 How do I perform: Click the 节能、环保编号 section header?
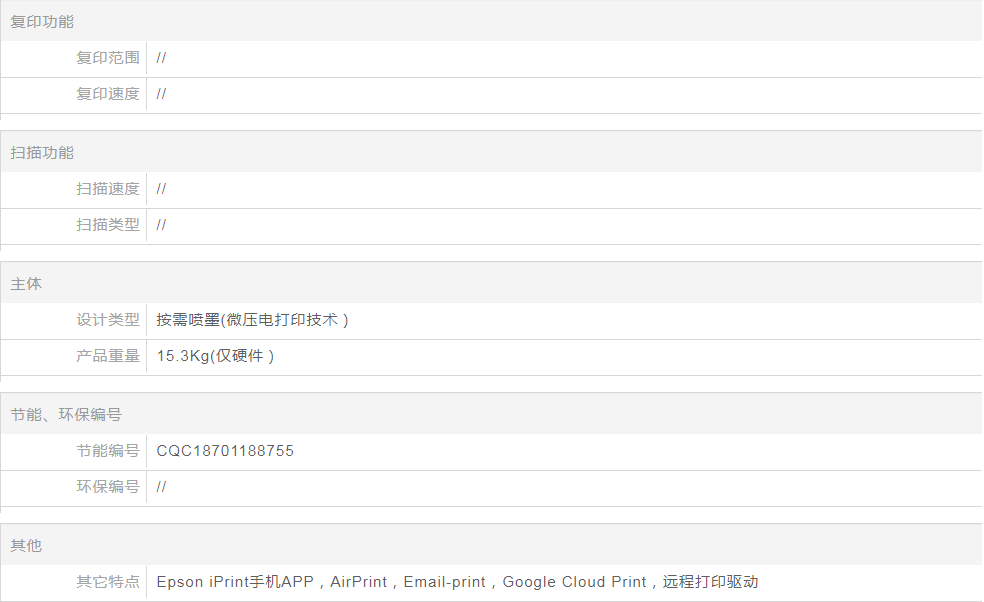66,414
